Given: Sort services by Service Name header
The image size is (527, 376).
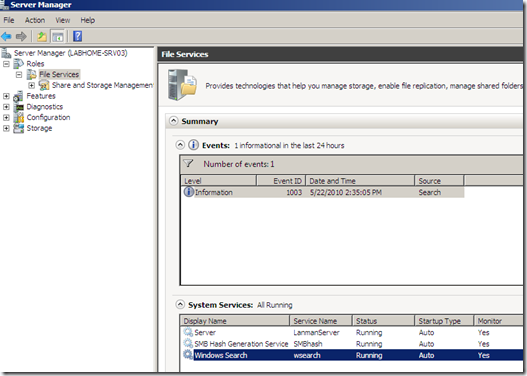Looking at the screenshot, I should coord(321,321).
